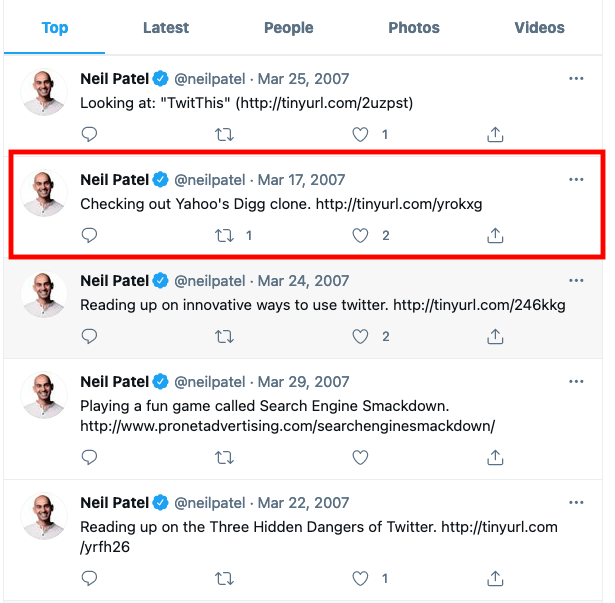The image size is (615, 603).
Task: Retweet the Mar 29, 2007 Smackdown tweet
Action: tap(224, 457)
